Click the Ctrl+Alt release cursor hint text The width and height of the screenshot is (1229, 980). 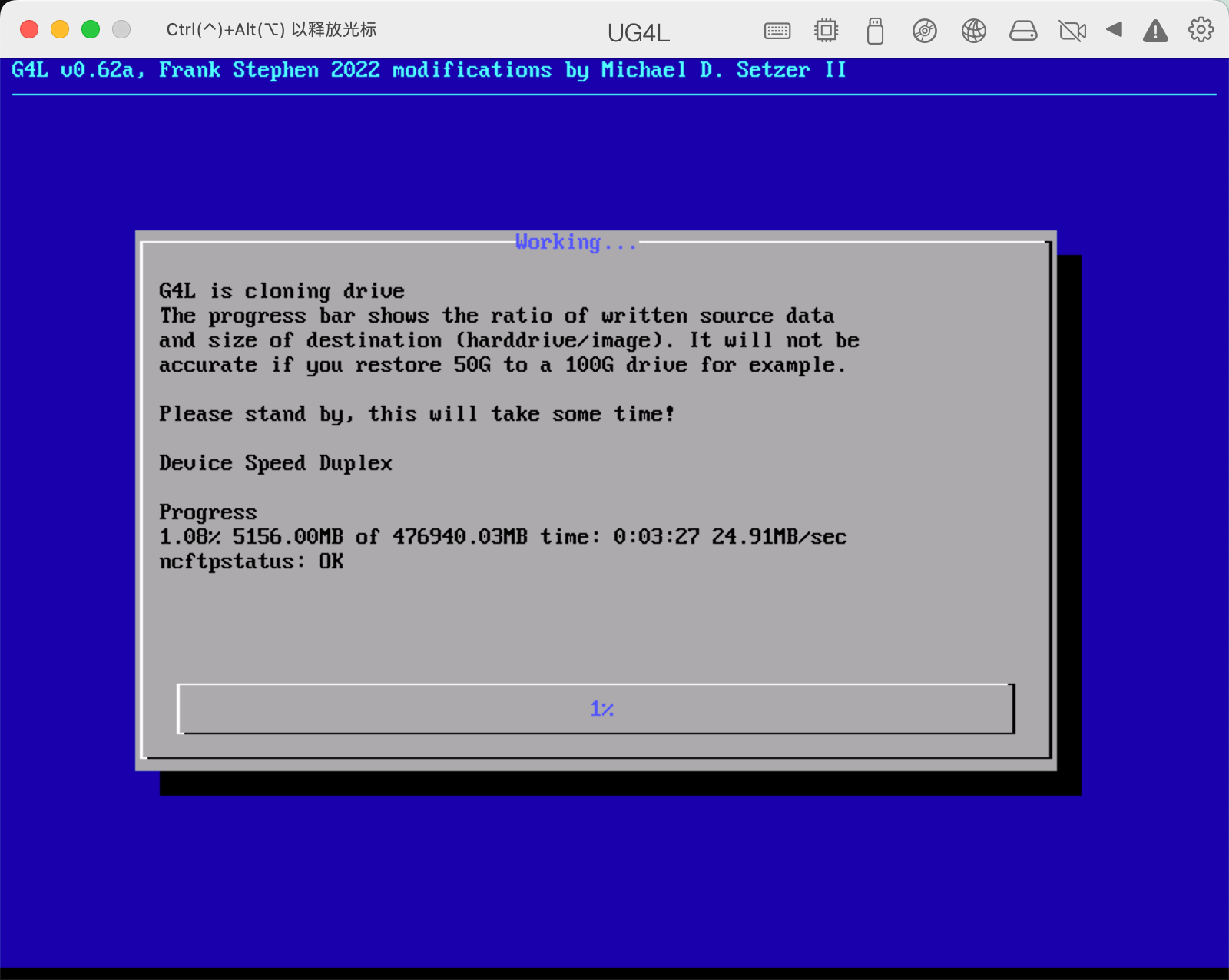pyautogui.click(x=271, y=29)
